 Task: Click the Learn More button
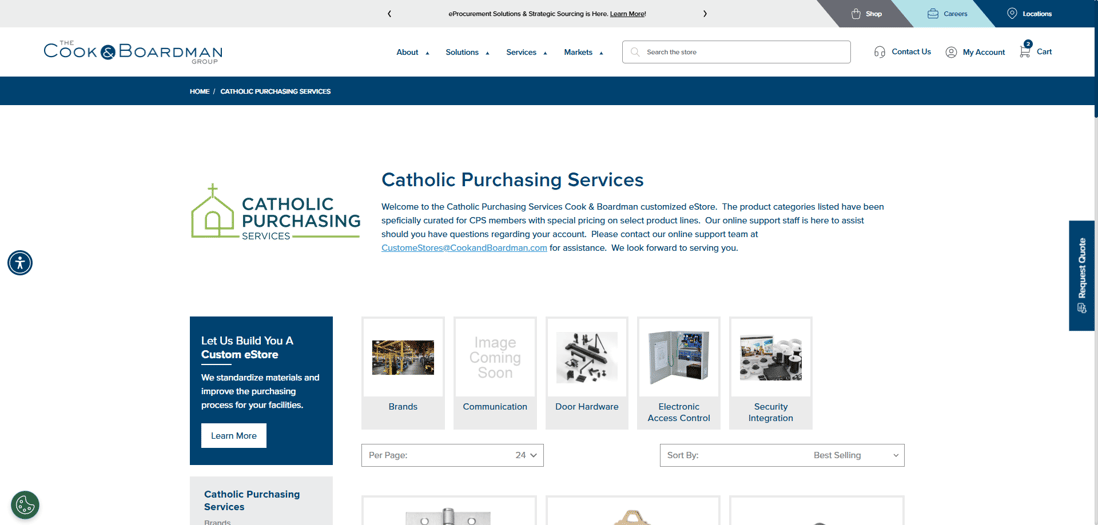pyautogui.click(x=233, y=436)
